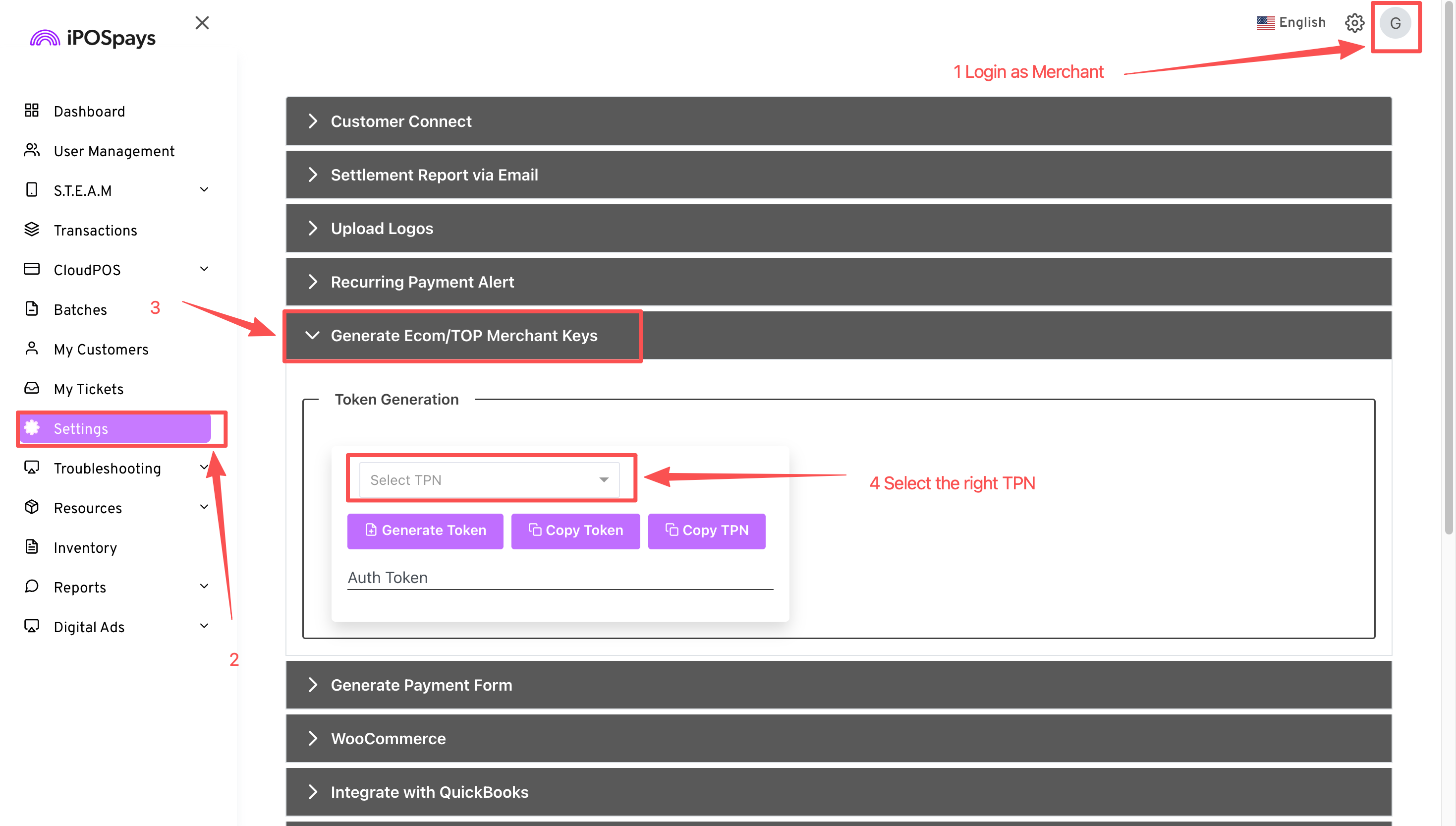
Task: Click the settings gear icon near English
Action: click(x=1354, y=23)
